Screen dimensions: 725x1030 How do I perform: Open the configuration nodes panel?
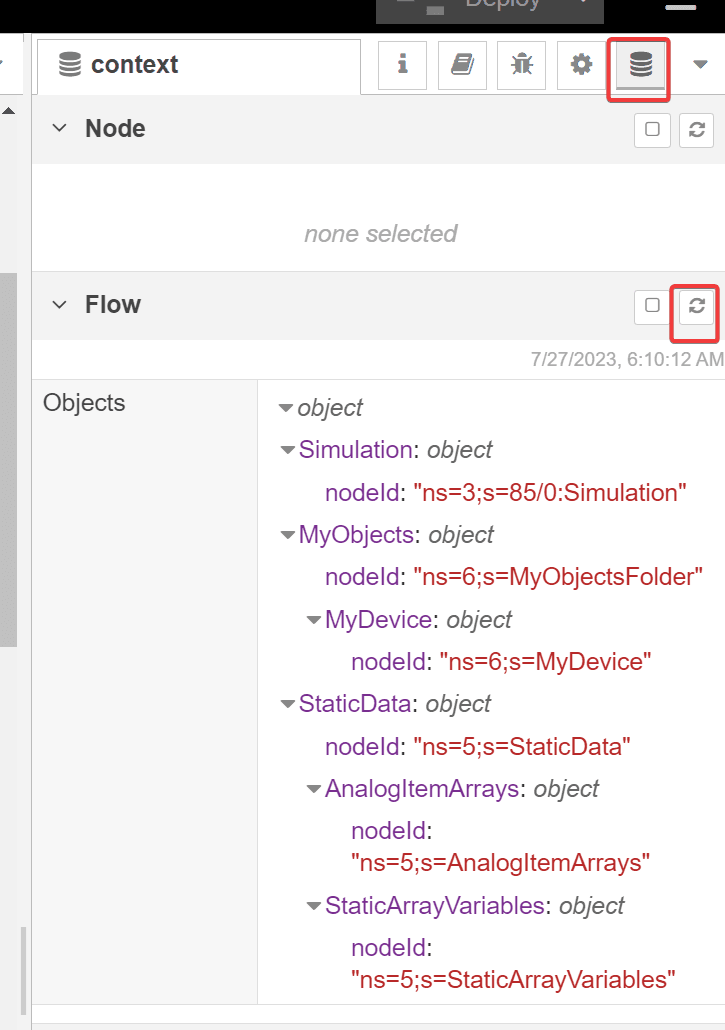[x=581, y=64]
